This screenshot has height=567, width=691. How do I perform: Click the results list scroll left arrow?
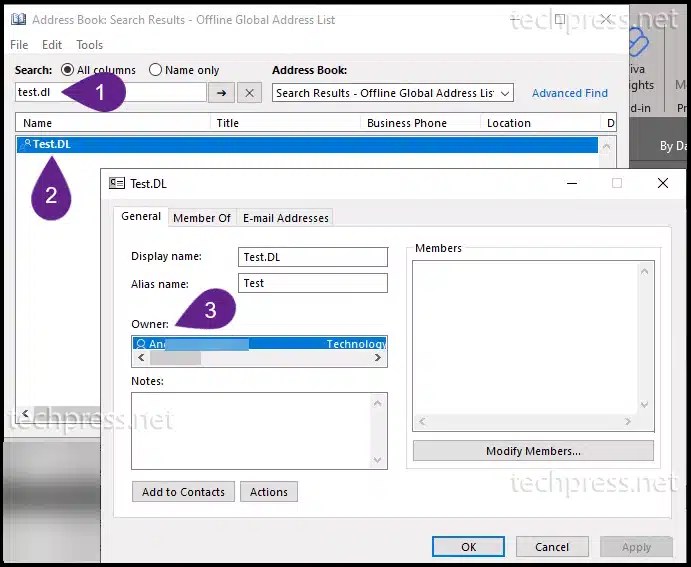click(26, 413)
